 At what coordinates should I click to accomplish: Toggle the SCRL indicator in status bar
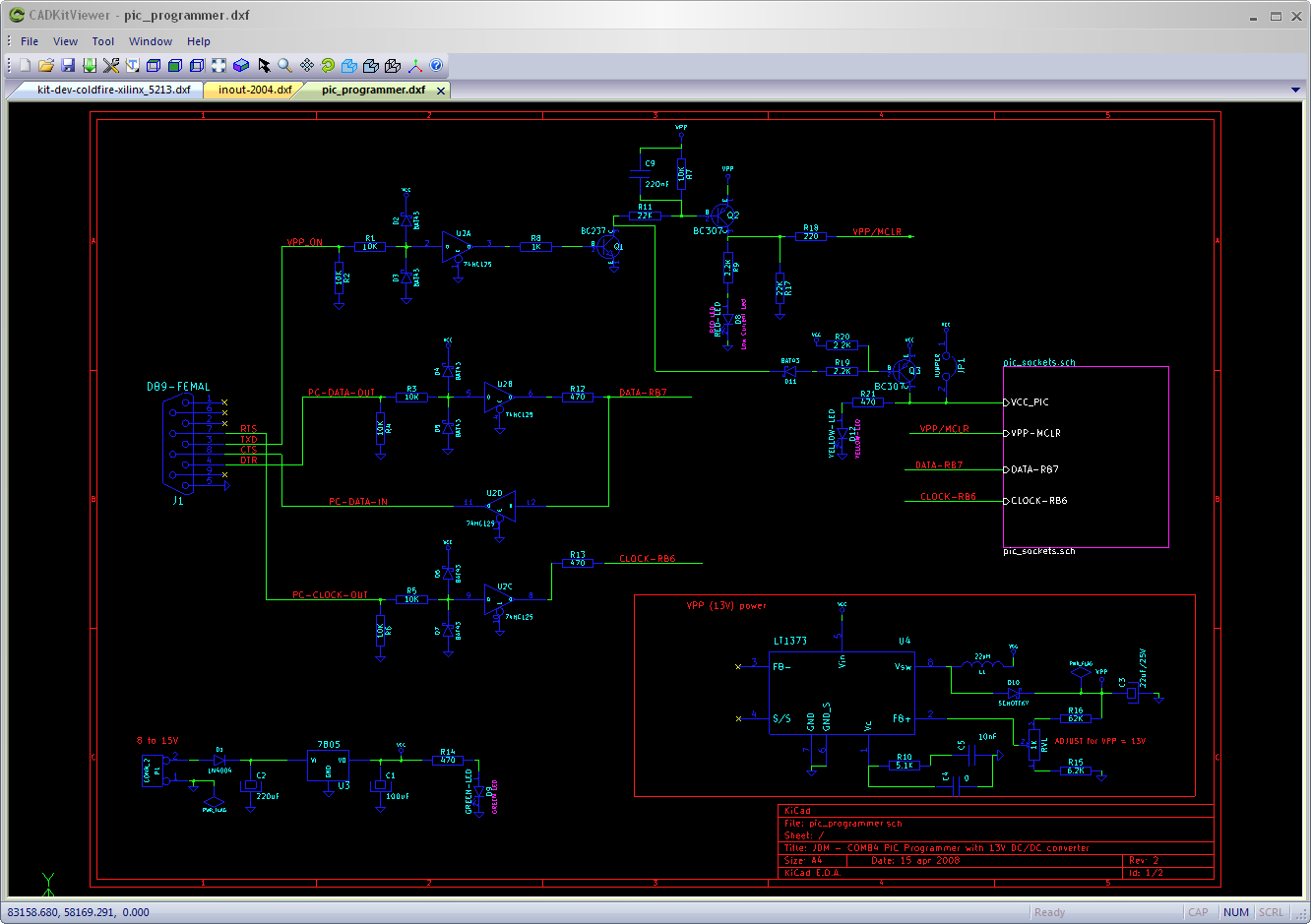click(x=1271, y=912)
